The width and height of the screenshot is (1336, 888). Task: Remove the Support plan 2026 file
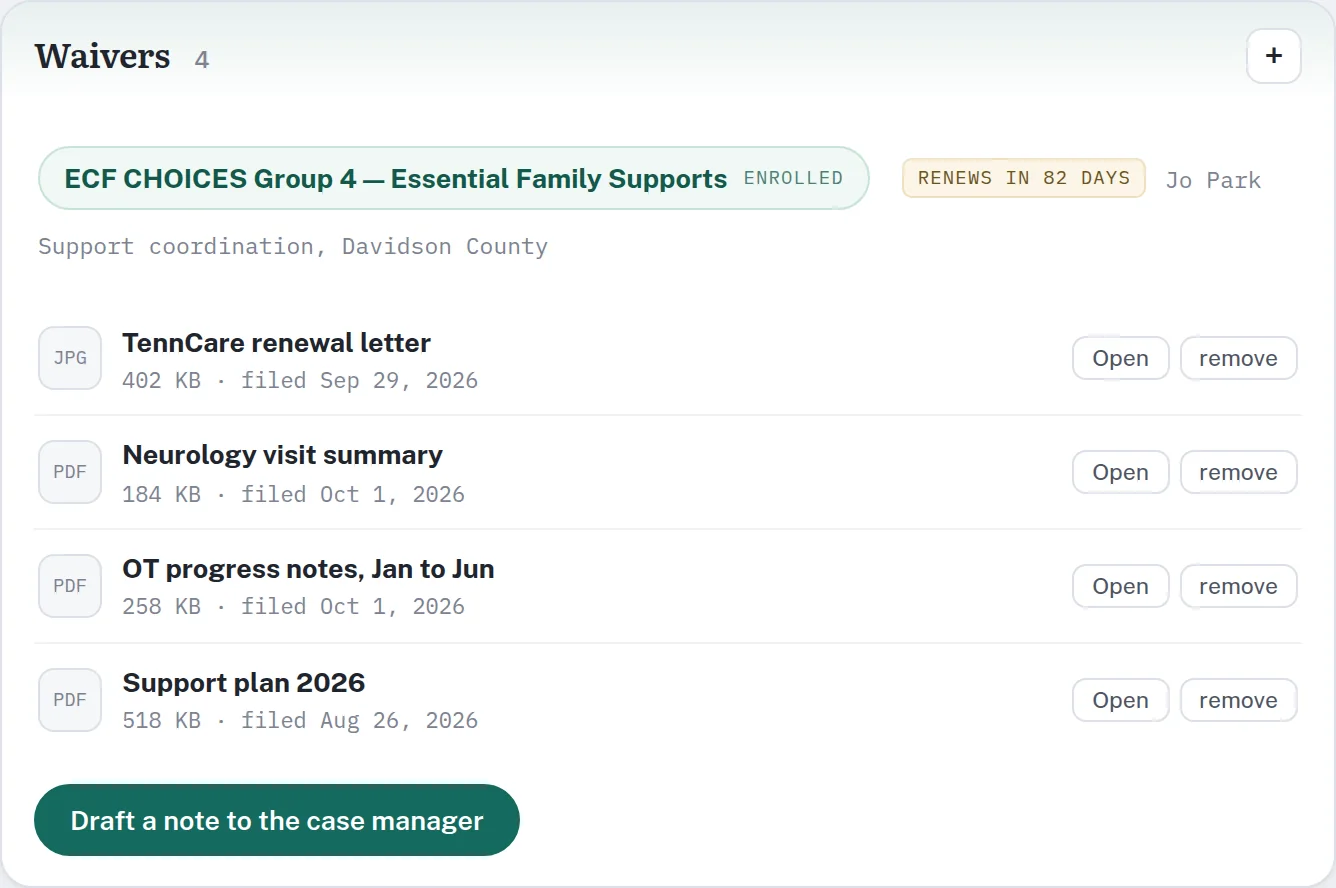(1238, 700)
